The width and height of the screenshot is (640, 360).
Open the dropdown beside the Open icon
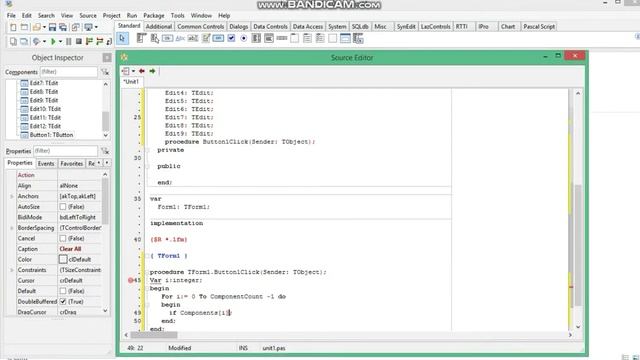pos(44,27)
